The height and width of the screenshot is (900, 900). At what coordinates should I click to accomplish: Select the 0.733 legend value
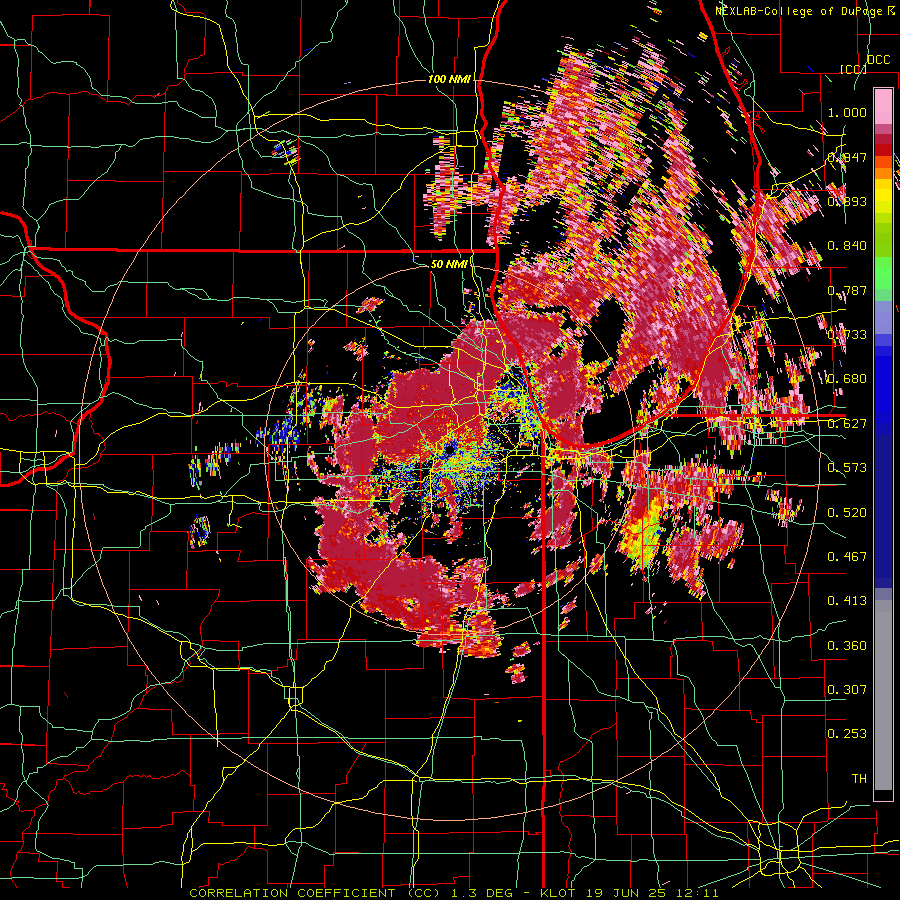[x=847, y=335]
